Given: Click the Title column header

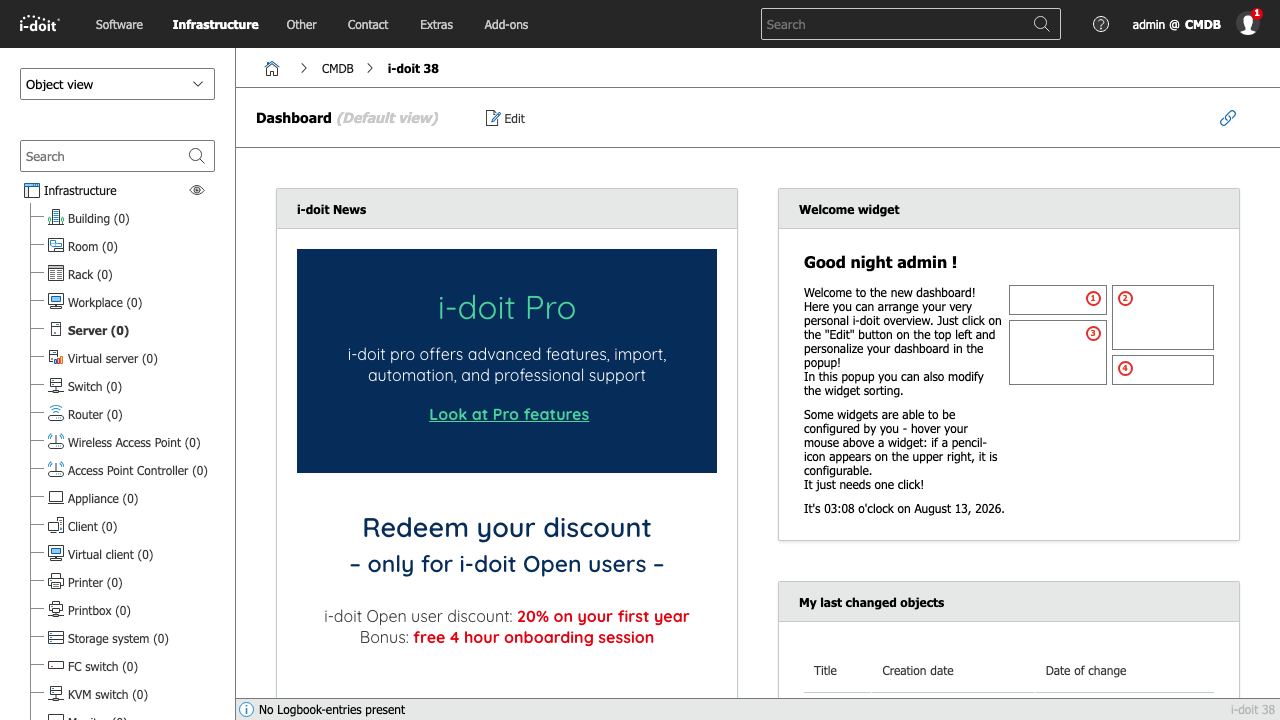Looking at the screenshot, I should click(825, 670).
